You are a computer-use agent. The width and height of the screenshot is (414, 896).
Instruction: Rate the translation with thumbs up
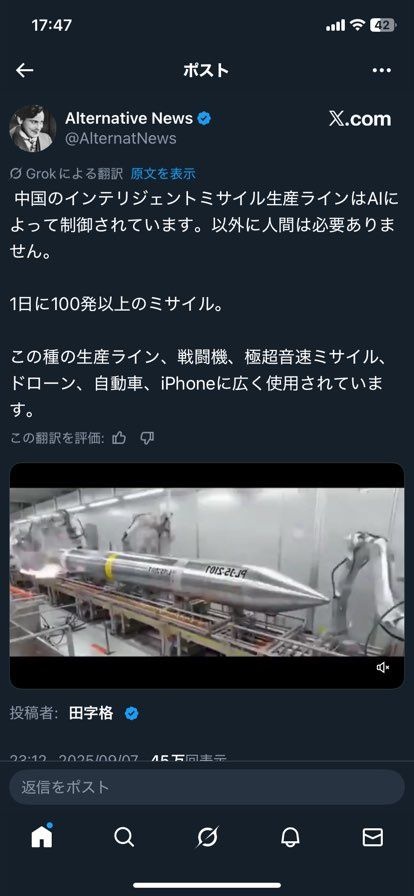tap(119, 438)
